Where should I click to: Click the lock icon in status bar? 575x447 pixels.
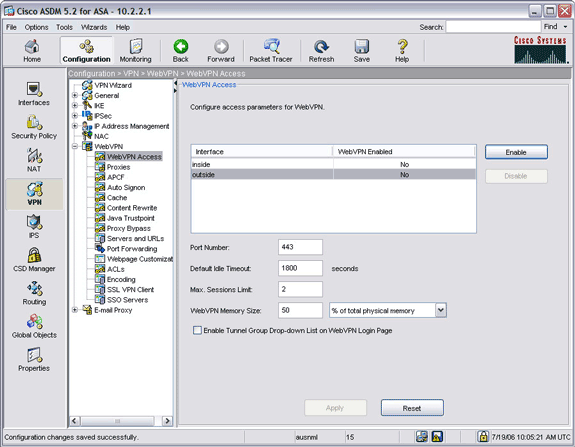483,436
